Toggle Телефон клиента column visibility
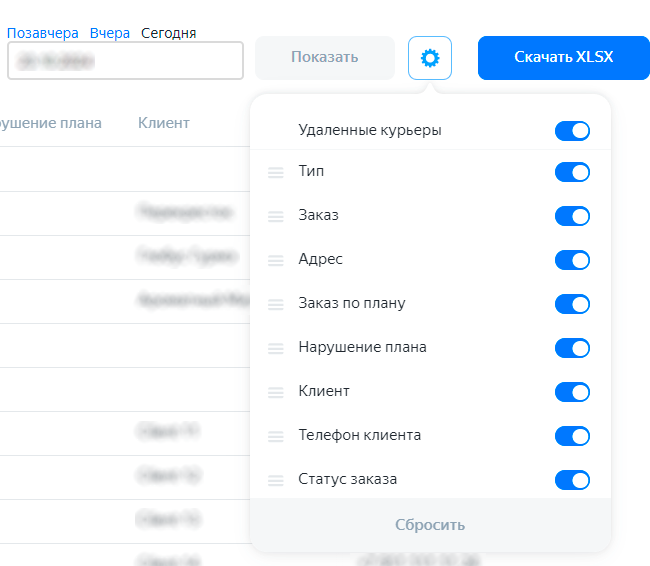Image resolution: width=650 pixels, height=566 pixels. (572, 436)
